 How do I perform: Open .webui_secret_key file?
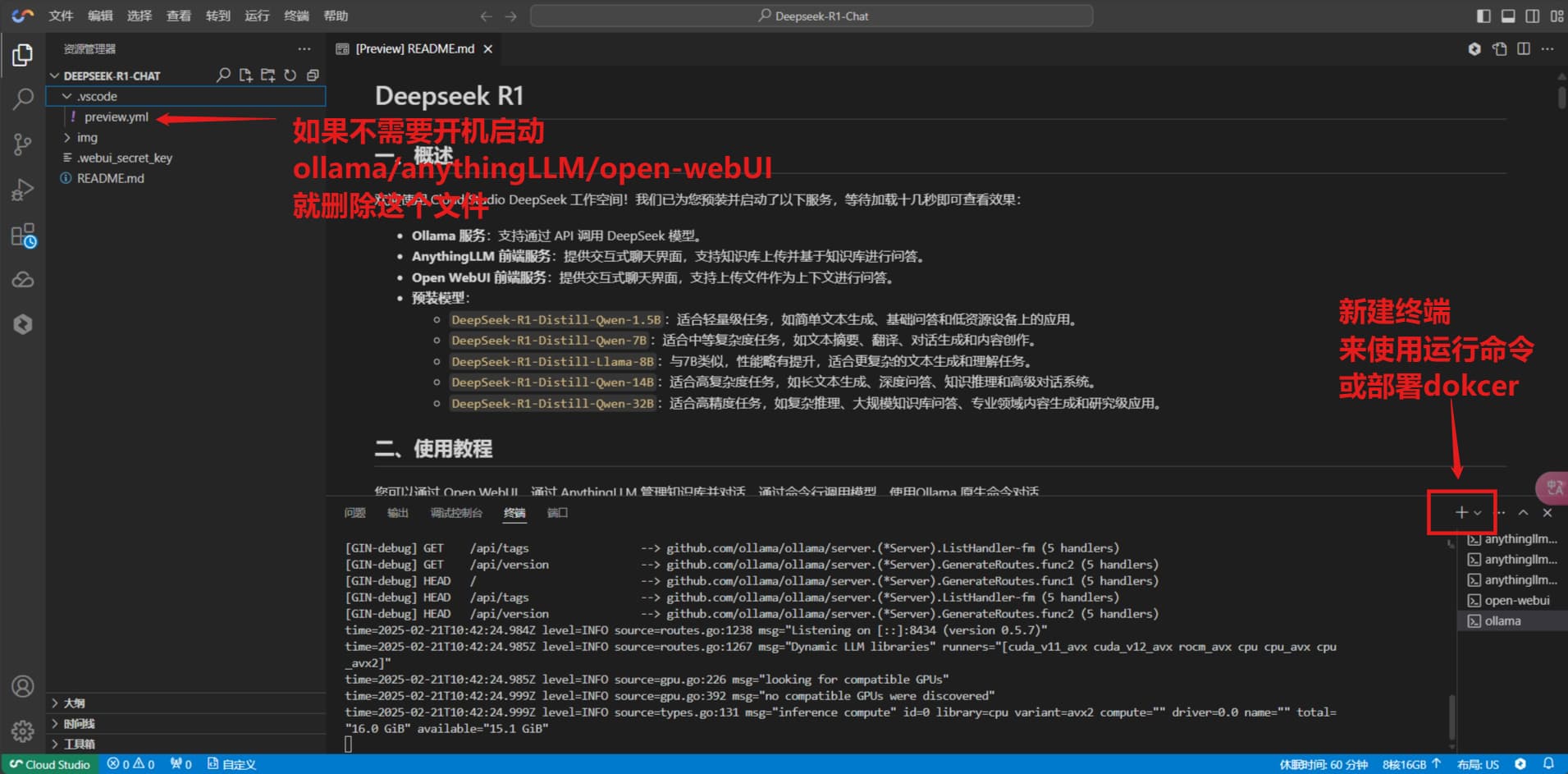(125, 158)
